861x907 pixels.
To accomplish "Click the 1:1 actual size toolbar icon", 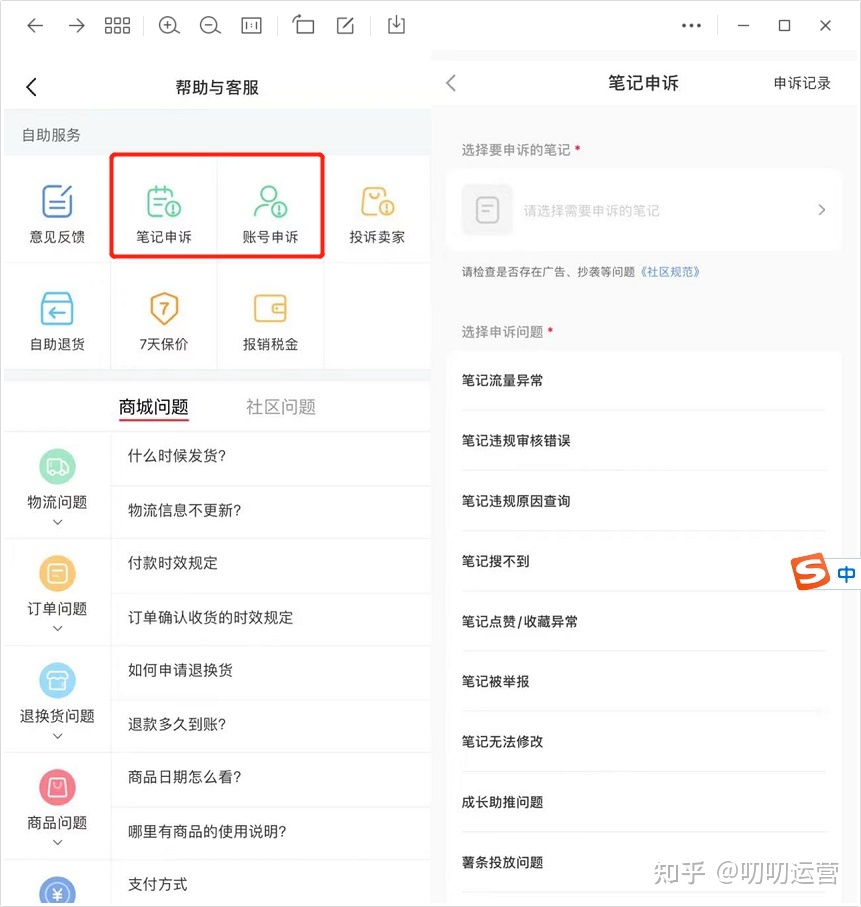I will [251, 25].
